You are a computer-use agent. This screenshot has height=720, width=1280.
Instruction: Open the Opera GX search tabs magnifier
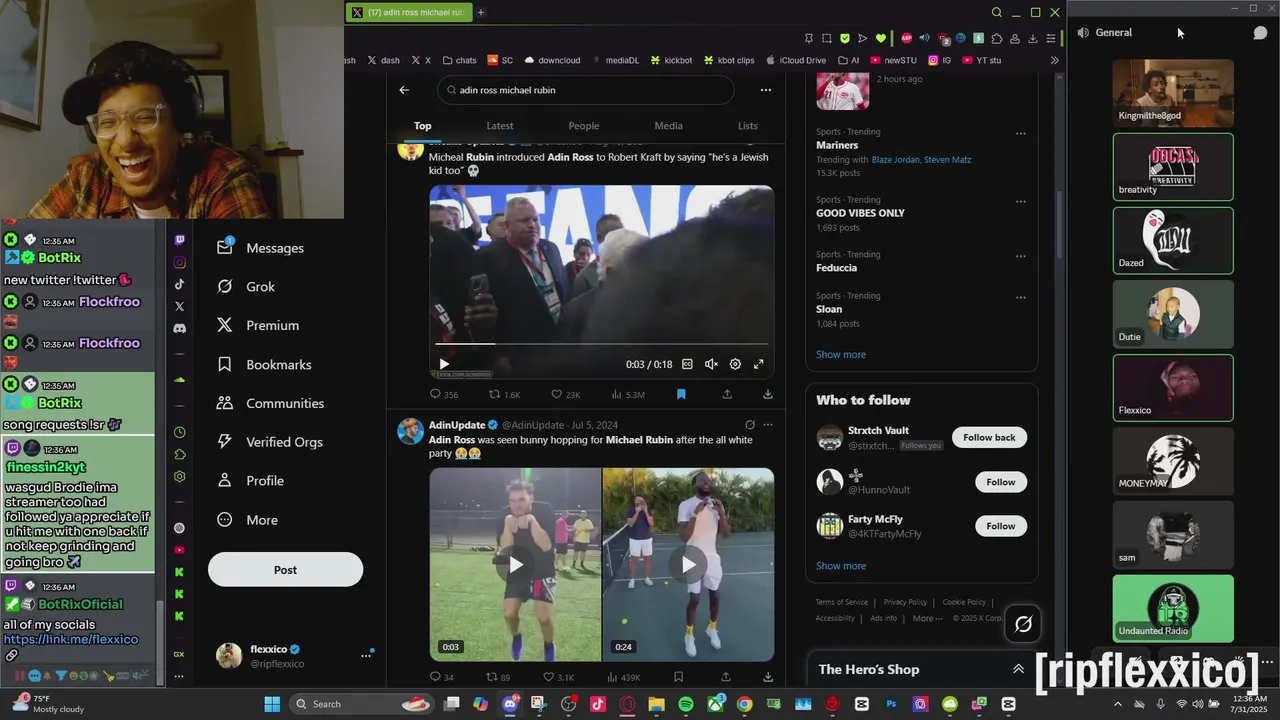996,12
